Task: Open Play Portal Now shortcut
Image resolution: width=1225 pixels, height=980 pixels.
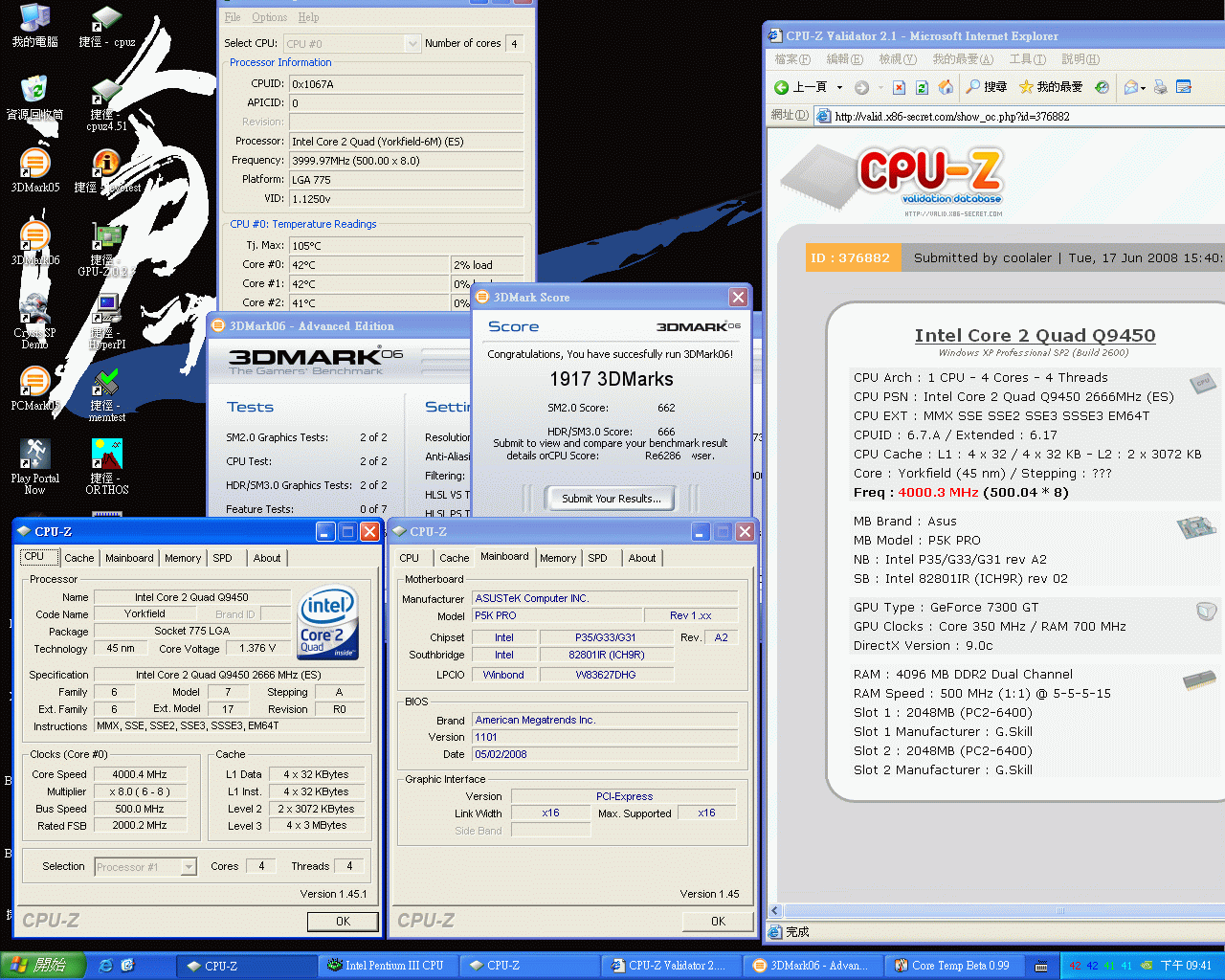Action: 34,466
